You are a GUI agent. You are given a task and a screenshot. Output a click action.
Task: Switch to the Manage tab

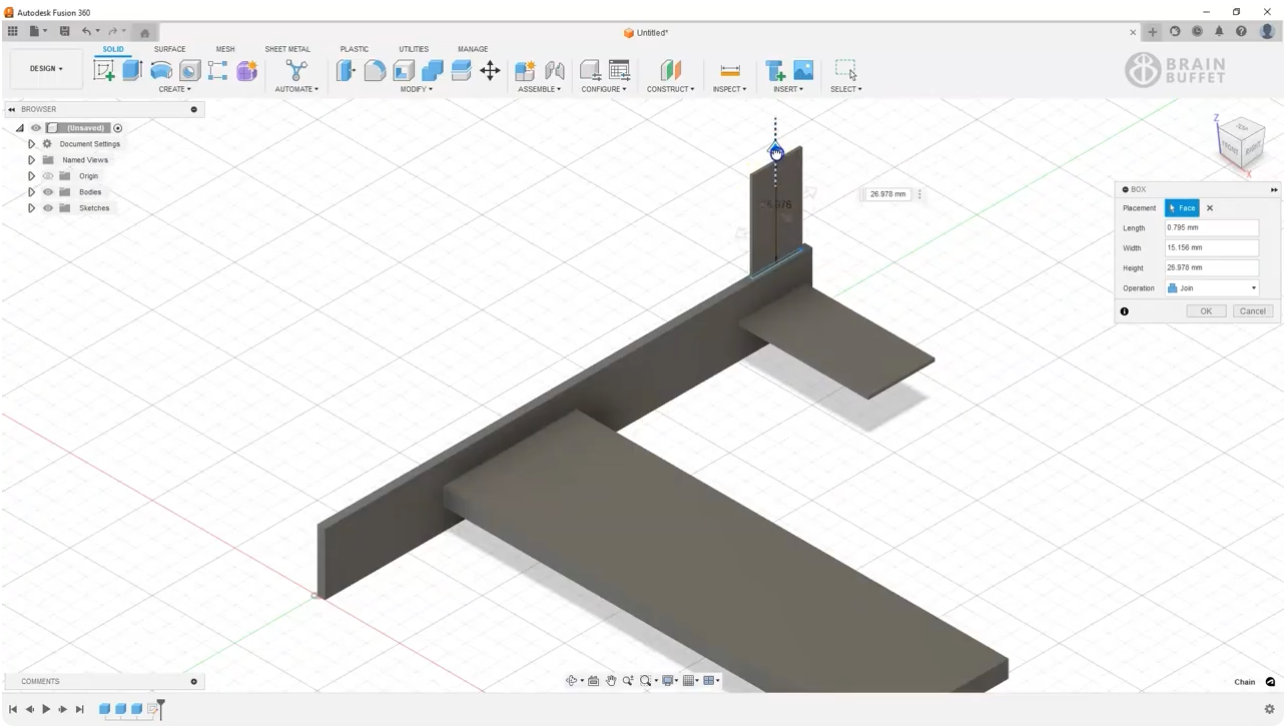(x=473, y=49)
